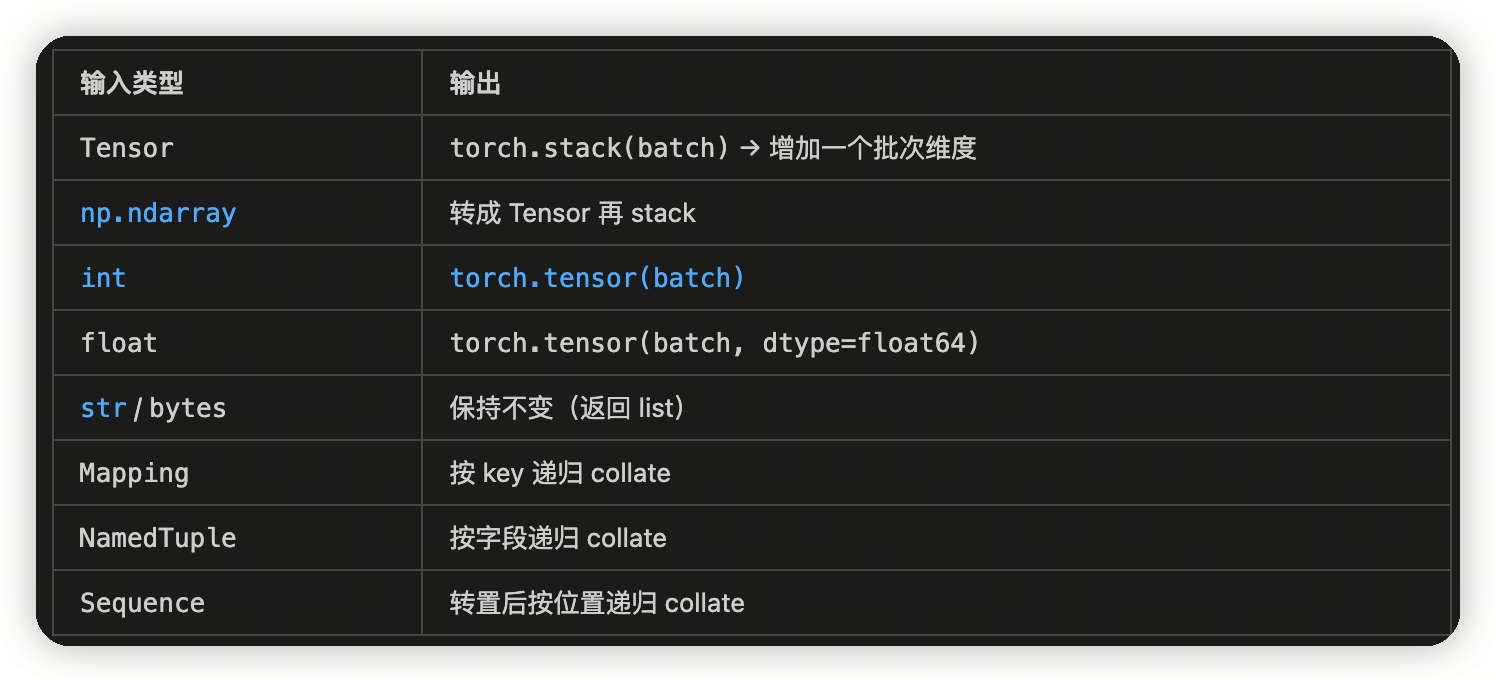Image resolution: width=1496 pixels, height=682 pixels.
Task: Click the 按字段递归 collate text
Action: click(558, 538)
